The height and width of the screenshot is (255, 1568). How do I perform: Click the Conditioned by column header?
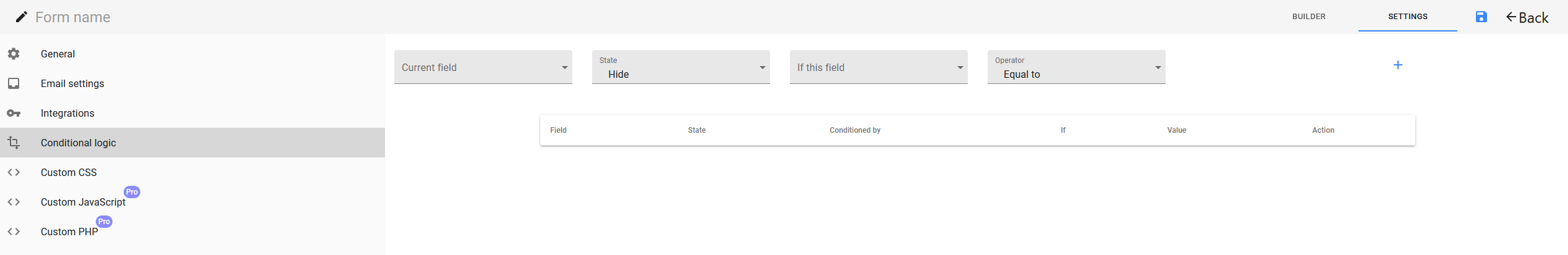855,130
